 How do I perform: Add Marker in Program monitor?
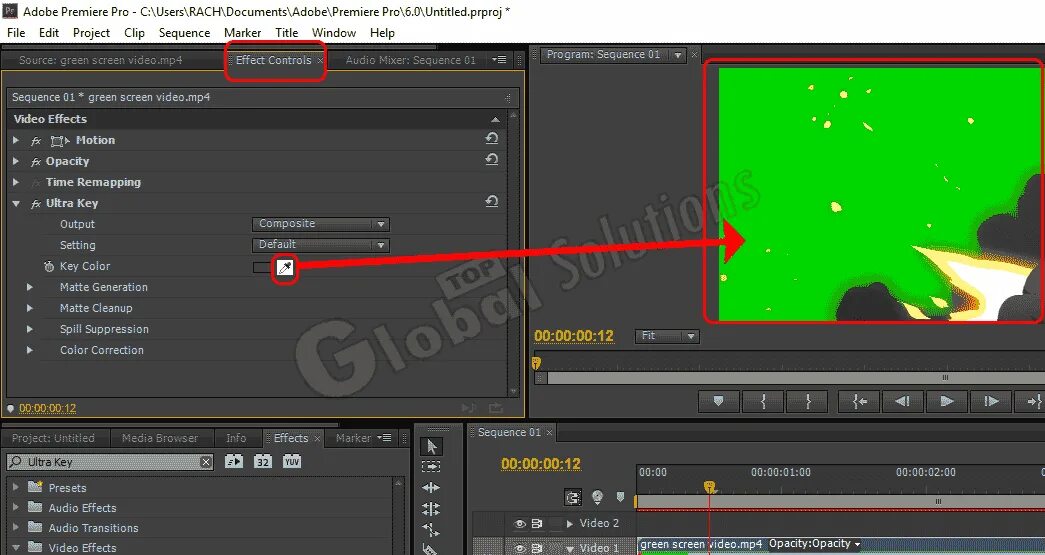pyautogui.click(x=718, y=401)
